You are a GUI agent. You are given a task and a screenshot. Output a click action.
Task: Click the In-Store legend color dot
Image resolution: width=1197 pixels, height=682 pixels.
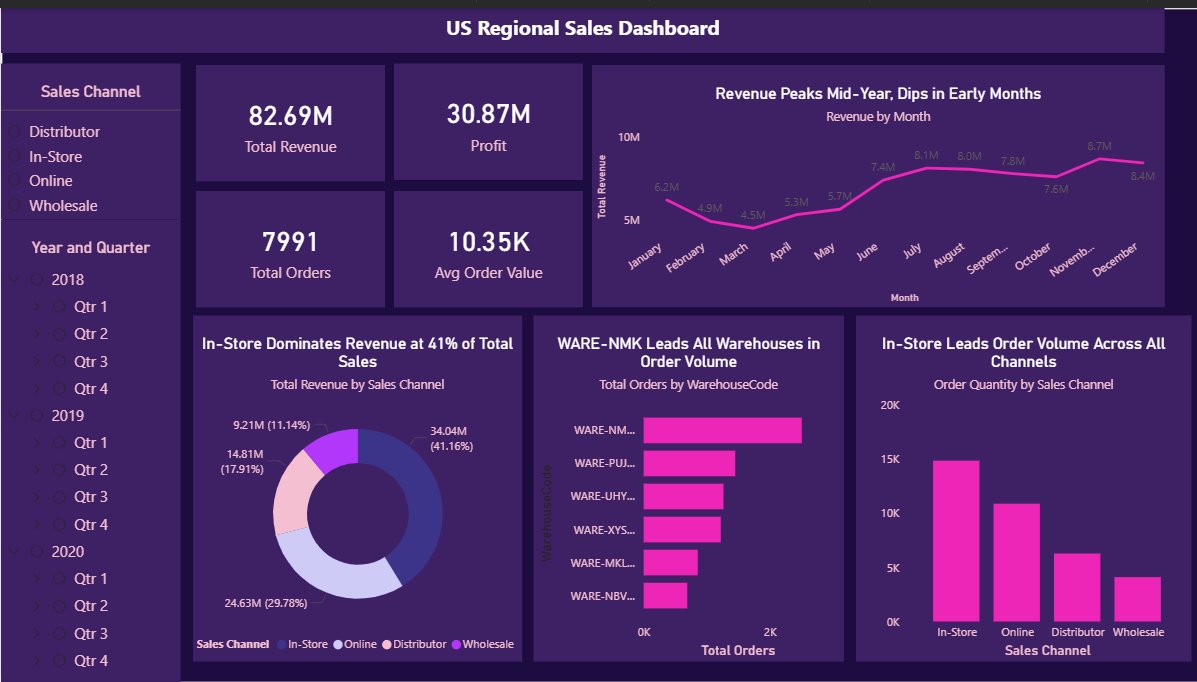click(x=282, y=645)
